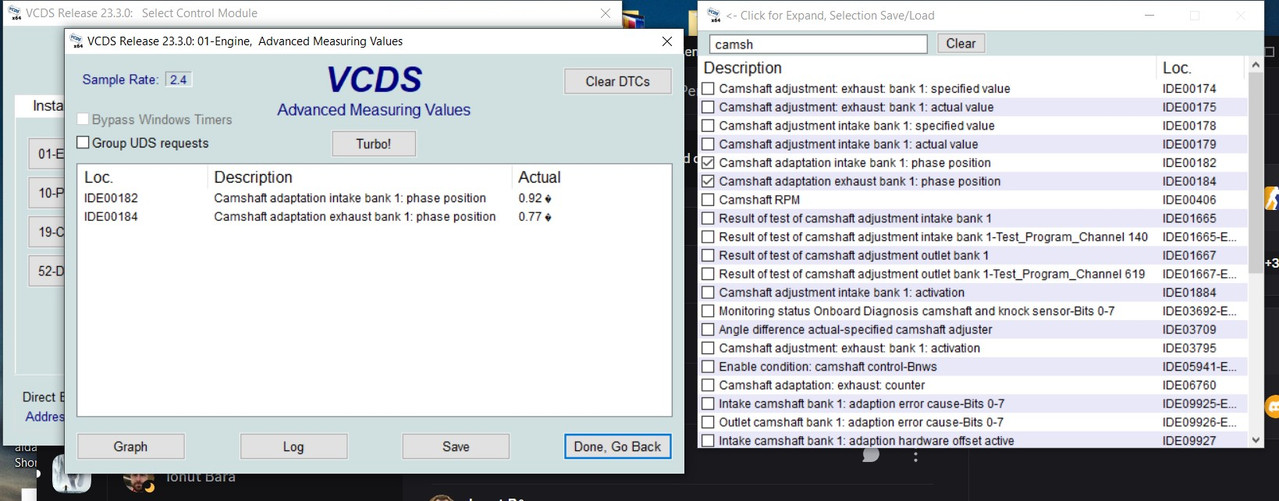
Task: Check Intake camshaft adaption hardware offset active
Action: click(x=708, y=440)
